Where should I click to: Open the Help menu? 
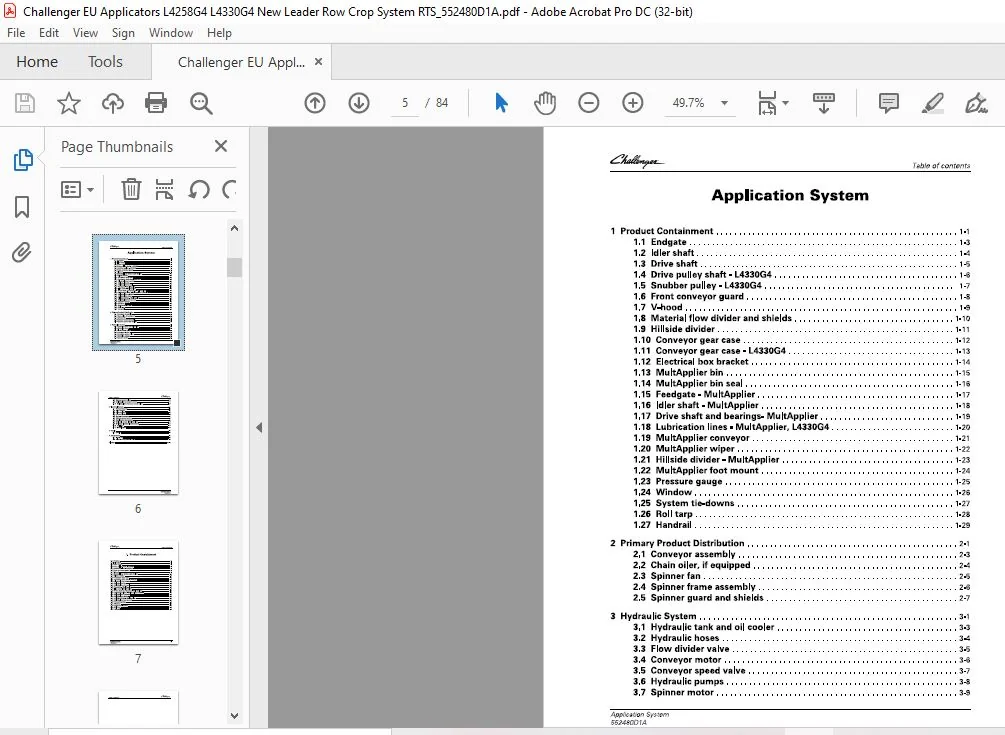(x=219, y=33)
